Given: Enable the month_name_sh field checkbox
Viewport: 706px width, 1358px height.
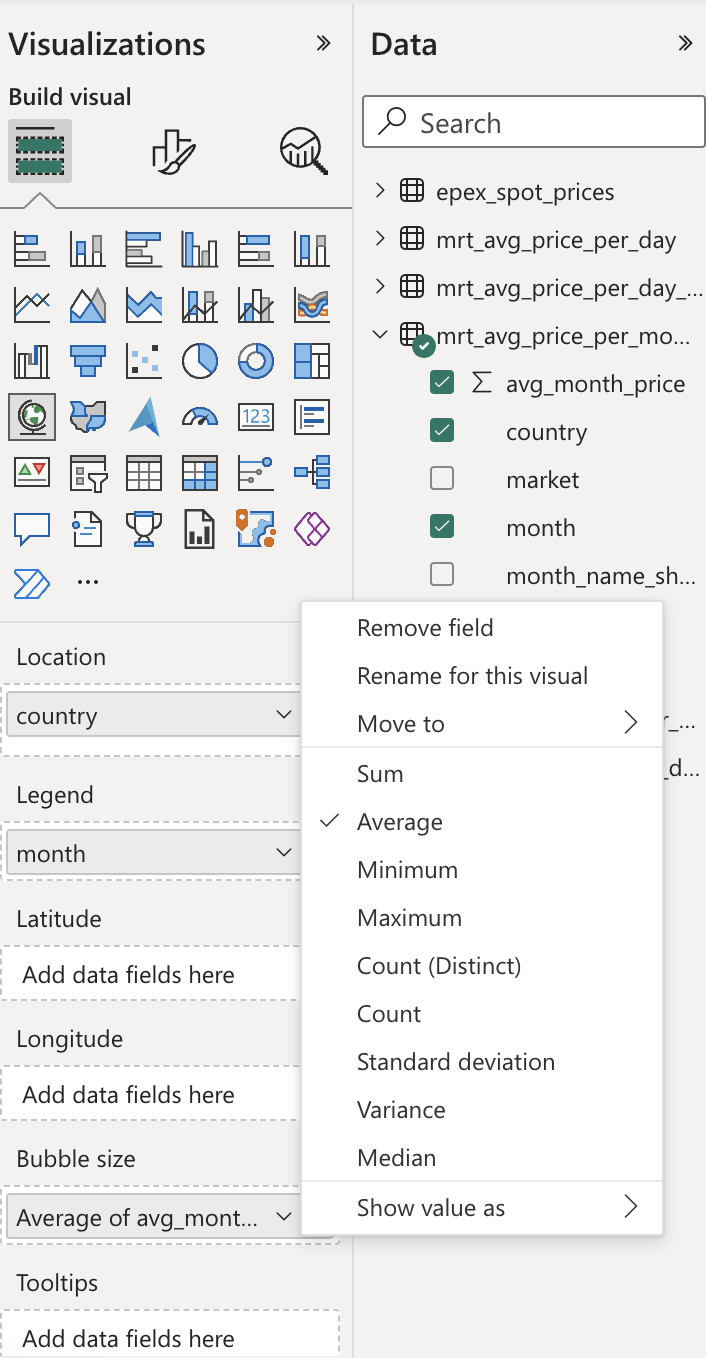Looking at the screenshot, I should tap(442, 575).
